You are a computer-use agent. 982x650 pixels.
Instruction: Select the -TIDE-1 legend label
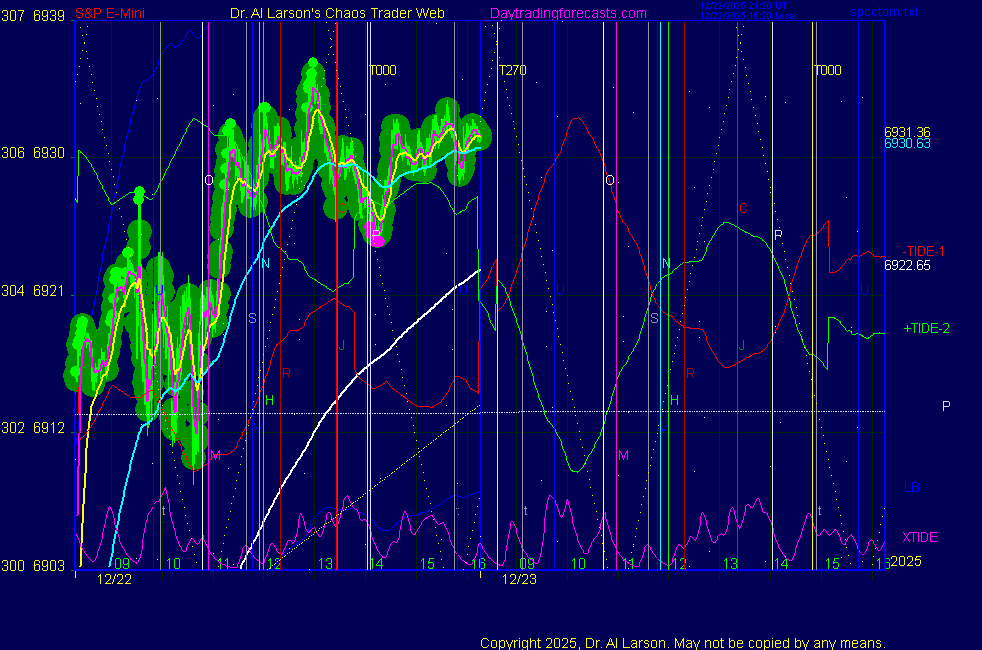pos(924,250)
